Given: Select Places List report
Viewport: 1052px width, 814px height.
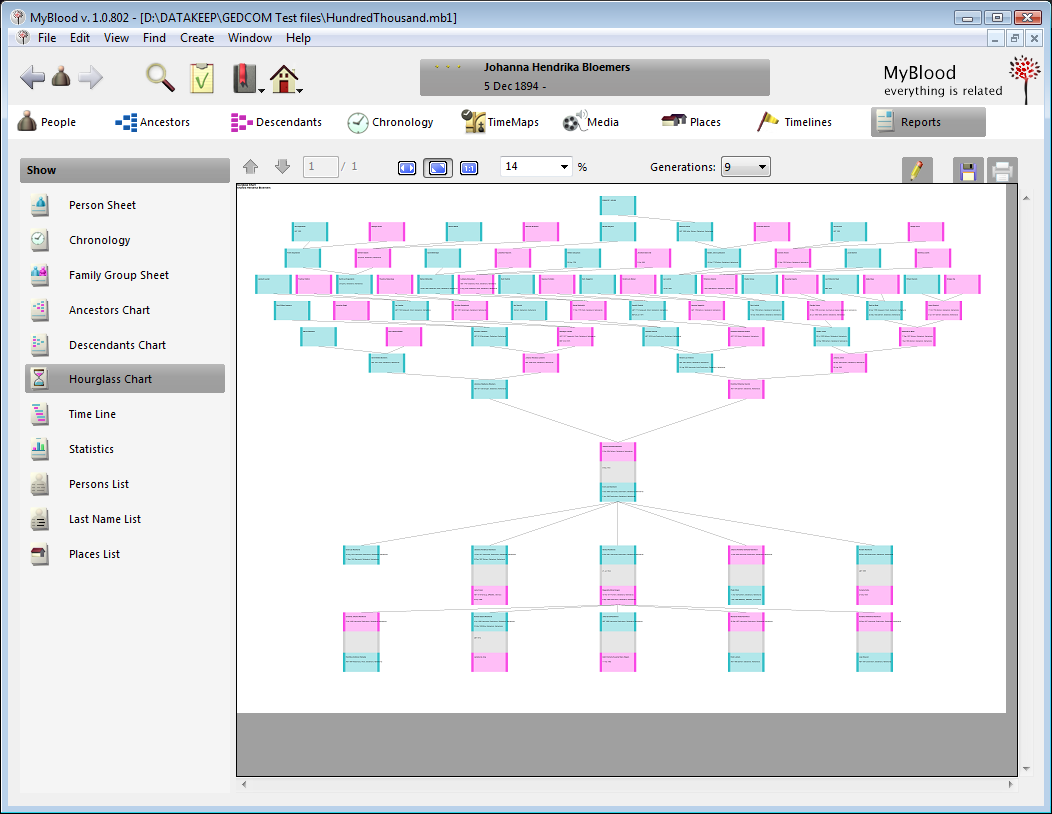Looking at the screenshot, I should [125, 554].
